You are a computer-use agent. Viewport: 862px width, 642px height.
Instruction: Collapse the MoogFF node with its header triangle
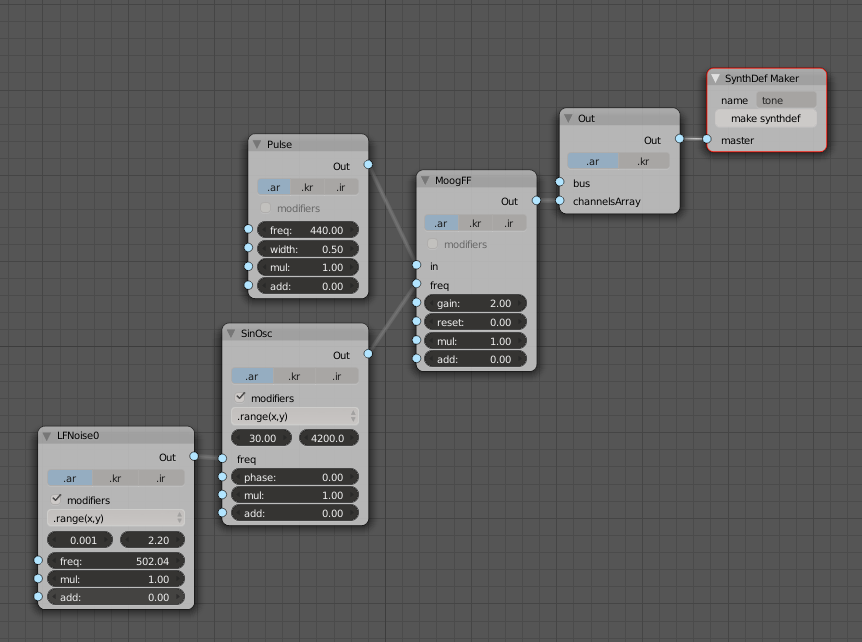click(424, 179)
